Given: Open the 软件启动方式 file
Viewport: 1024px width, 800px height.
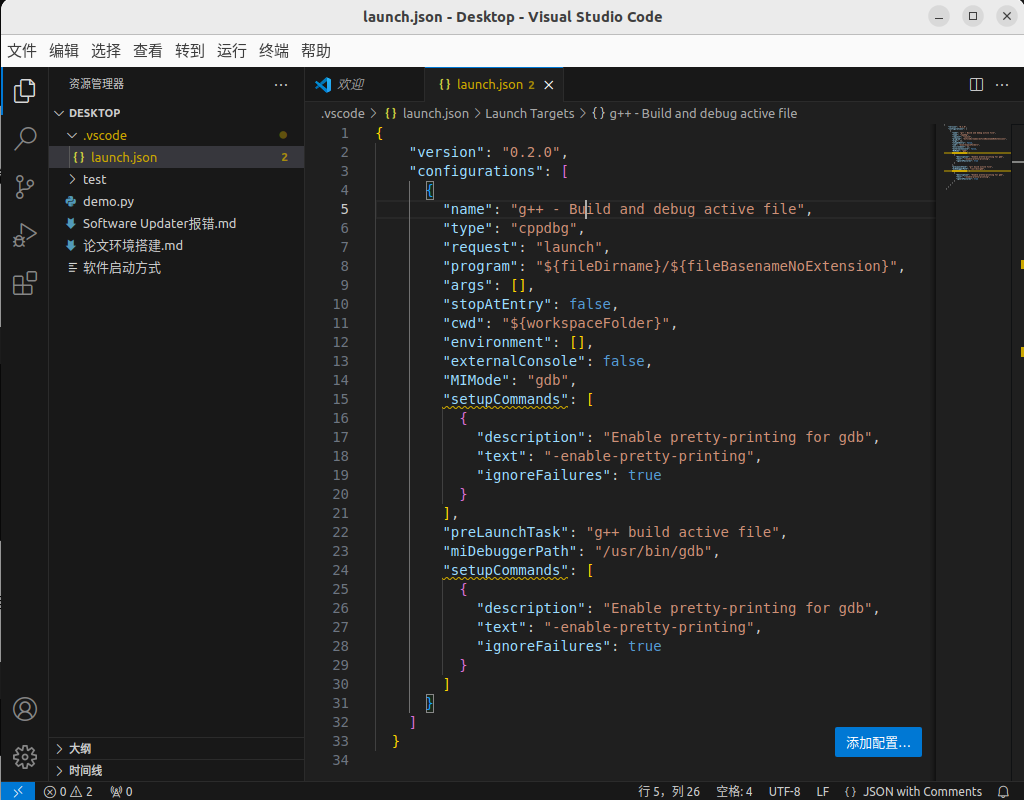Looking at the screenshot, I should 176,268.
